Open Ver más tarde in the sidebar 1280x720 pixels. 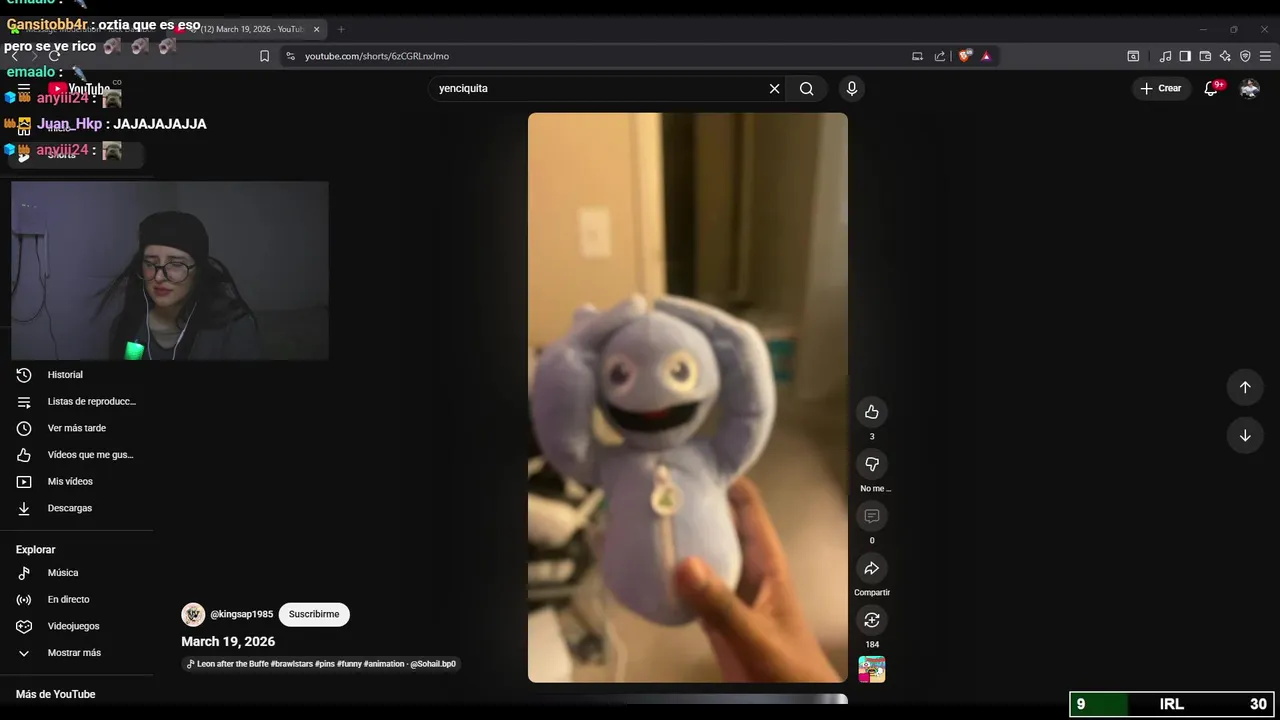click(77, 428)
